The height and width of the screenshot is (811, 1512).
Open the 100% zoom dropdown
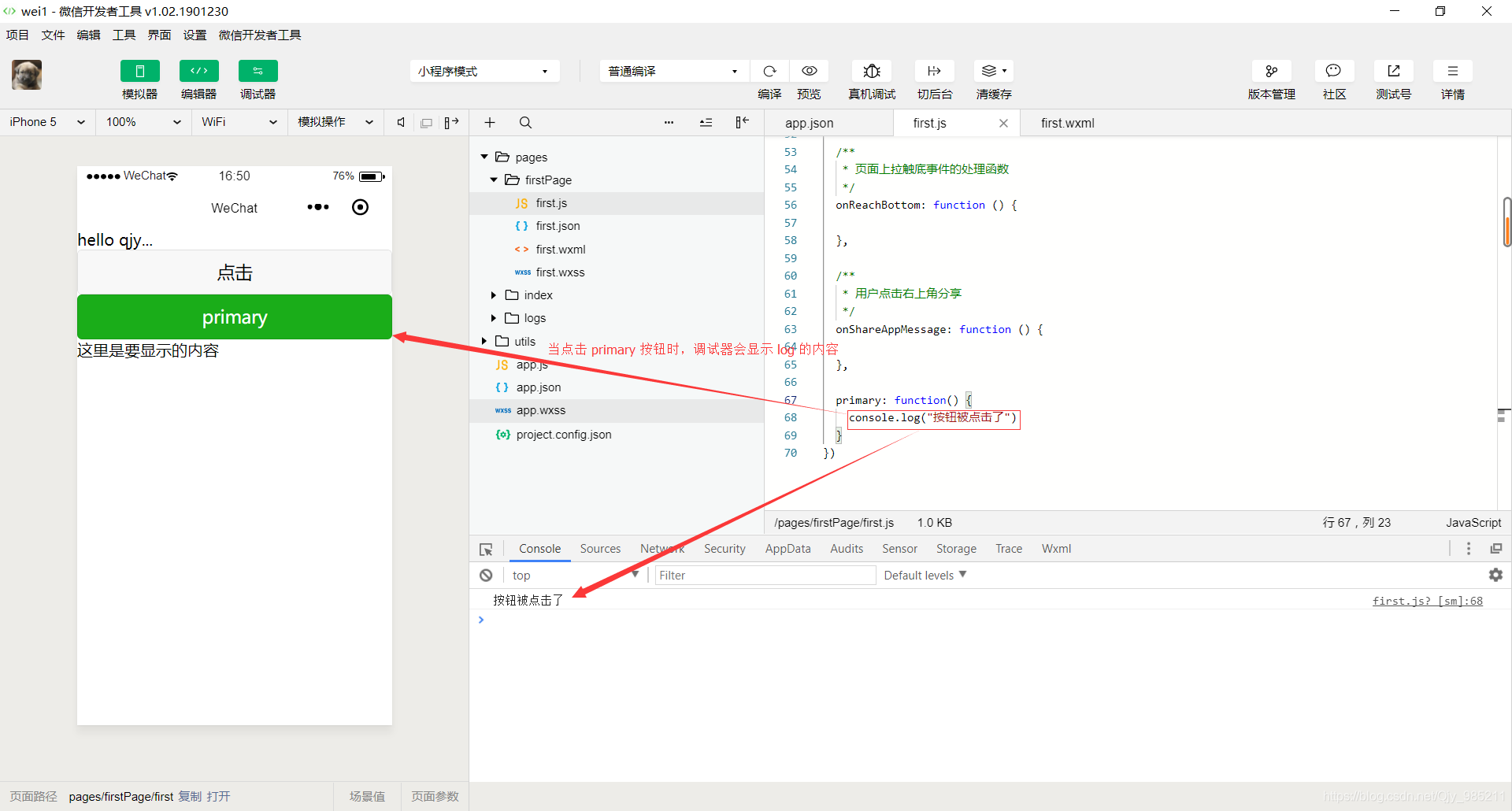pyautogui.click(x=143, y=122)
